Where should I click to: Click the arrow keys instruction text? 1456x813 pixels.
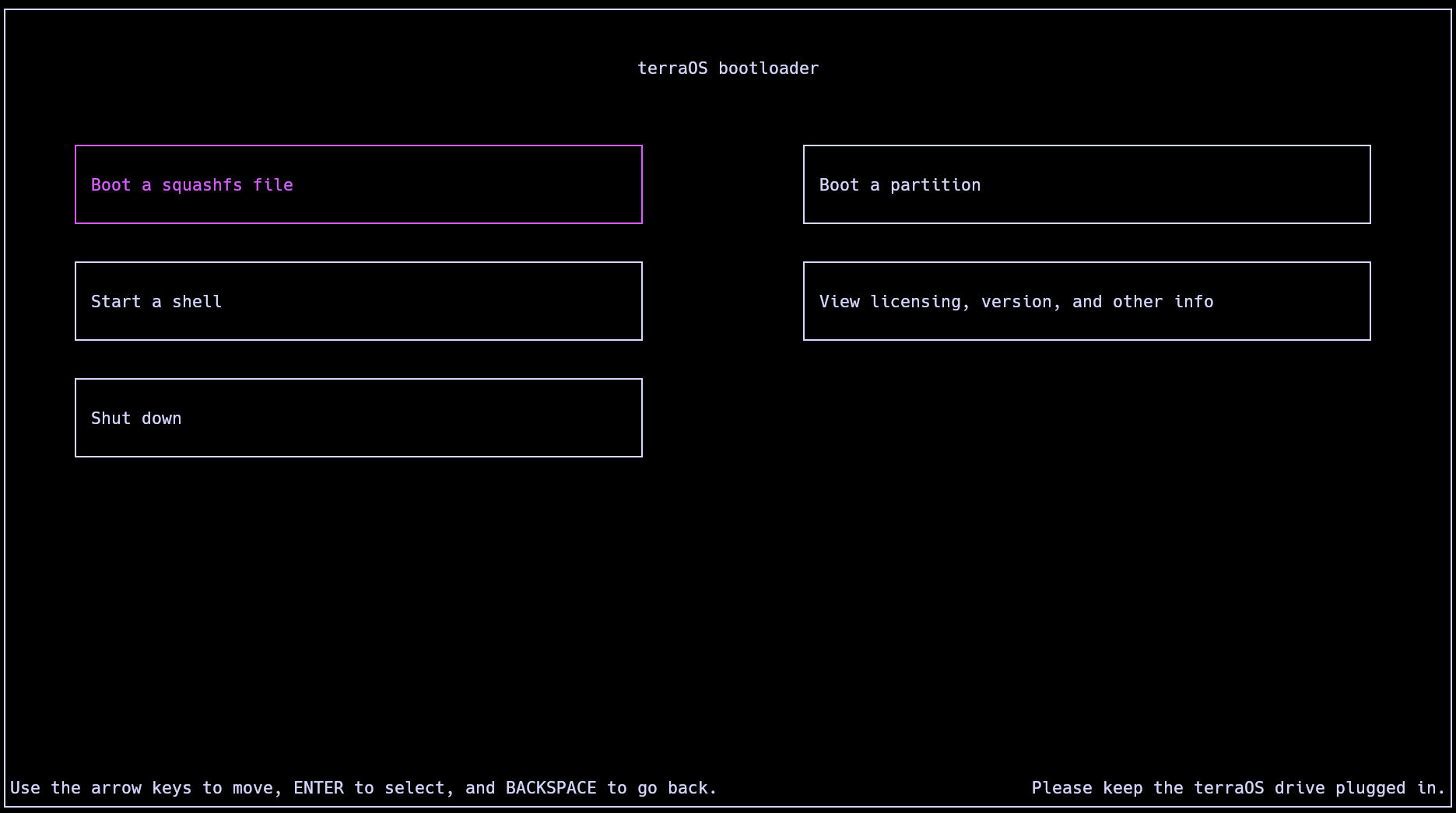[363, 787]
